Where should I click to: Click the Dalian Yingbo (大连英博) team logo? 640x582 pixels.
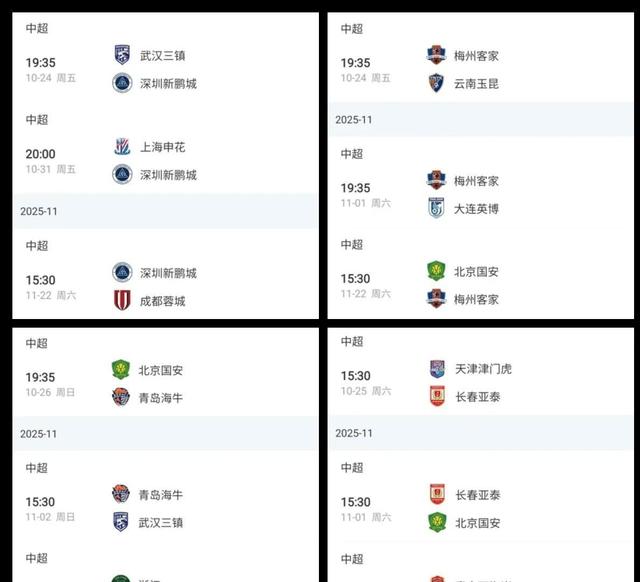(436, 208)
